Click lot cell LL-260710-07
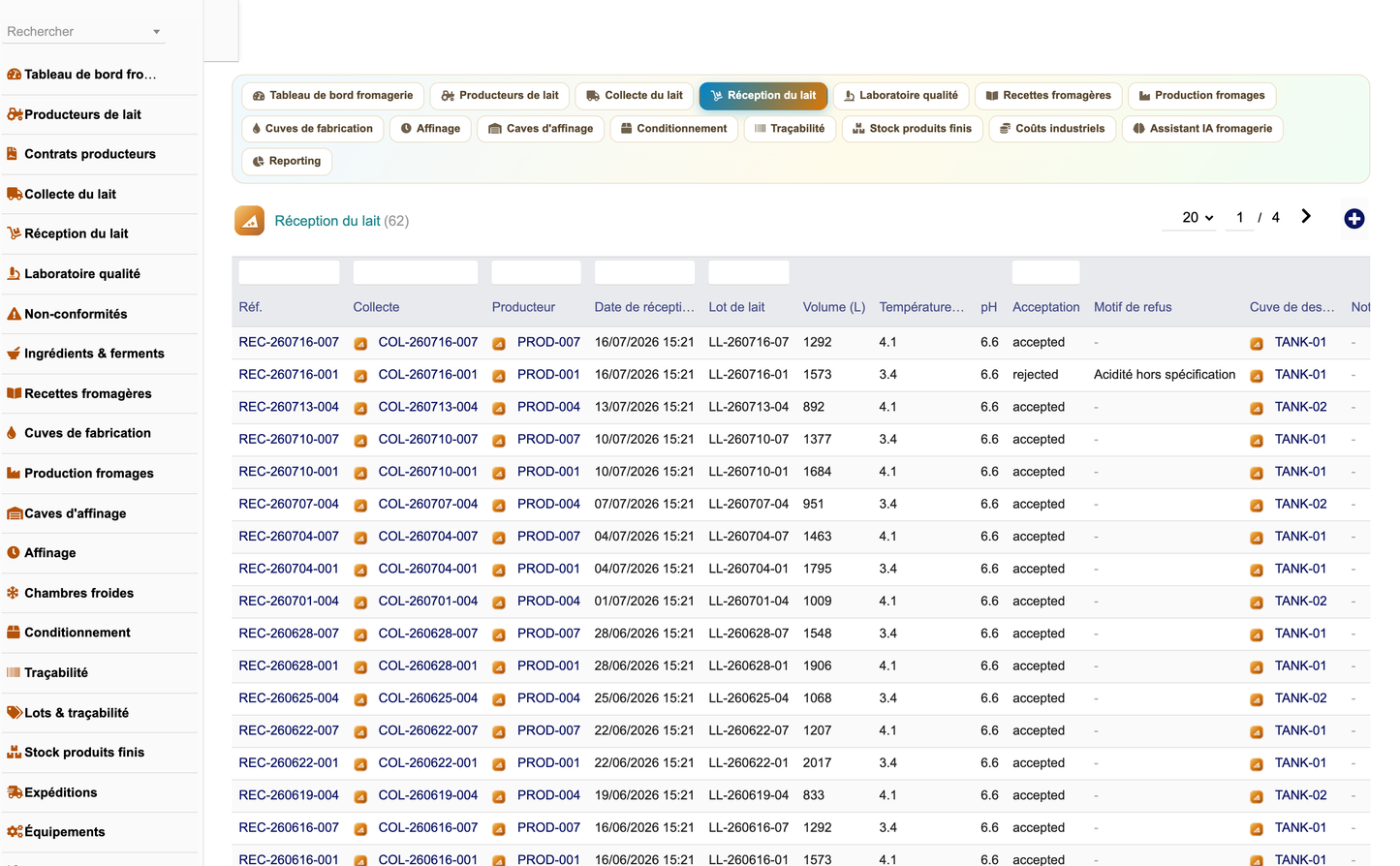The height and width of the screenshot is (866, 1400). 748,439
